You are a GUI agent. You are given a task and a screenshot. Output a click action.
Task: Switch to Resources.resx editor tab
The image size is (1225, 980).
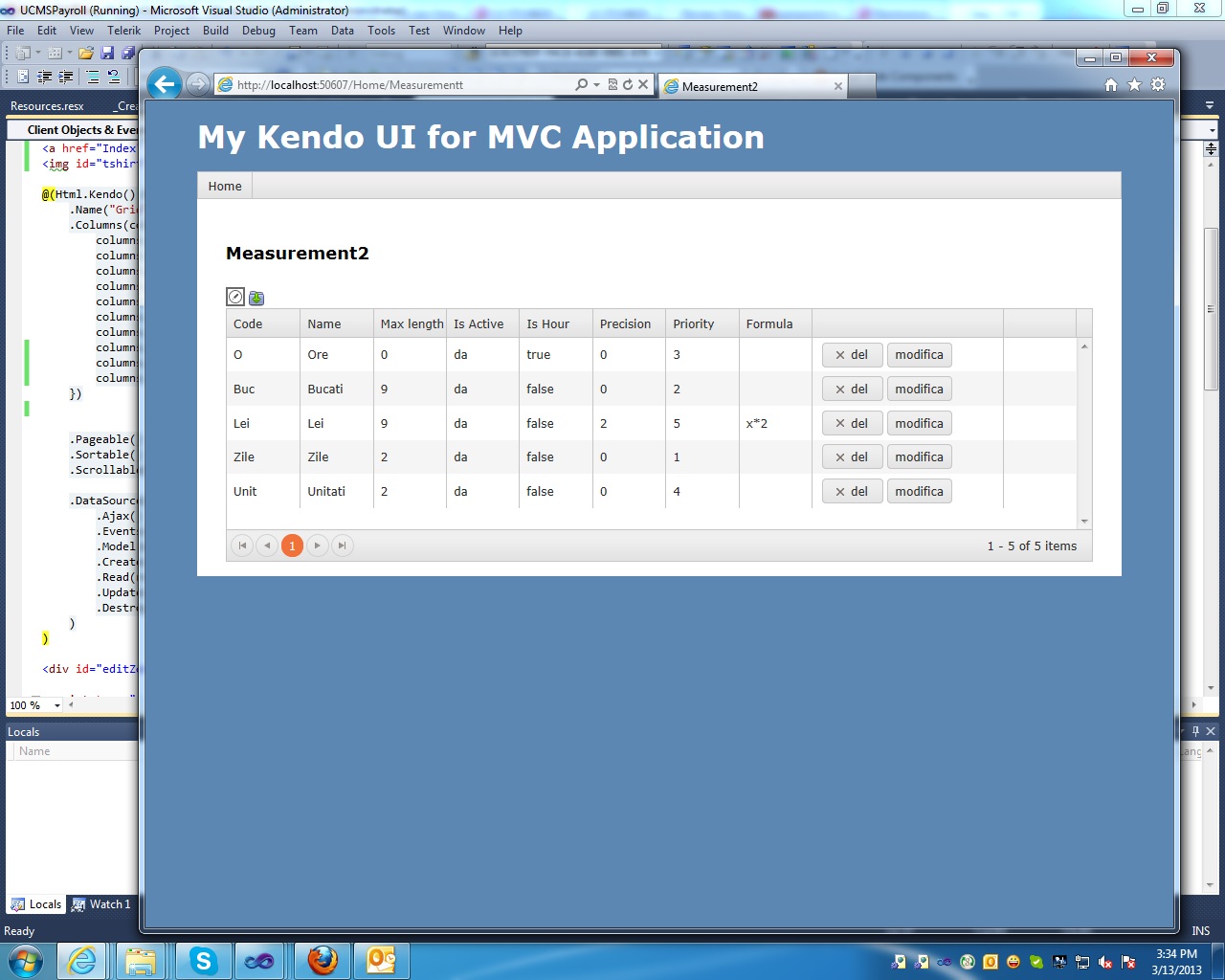(47, 106)
